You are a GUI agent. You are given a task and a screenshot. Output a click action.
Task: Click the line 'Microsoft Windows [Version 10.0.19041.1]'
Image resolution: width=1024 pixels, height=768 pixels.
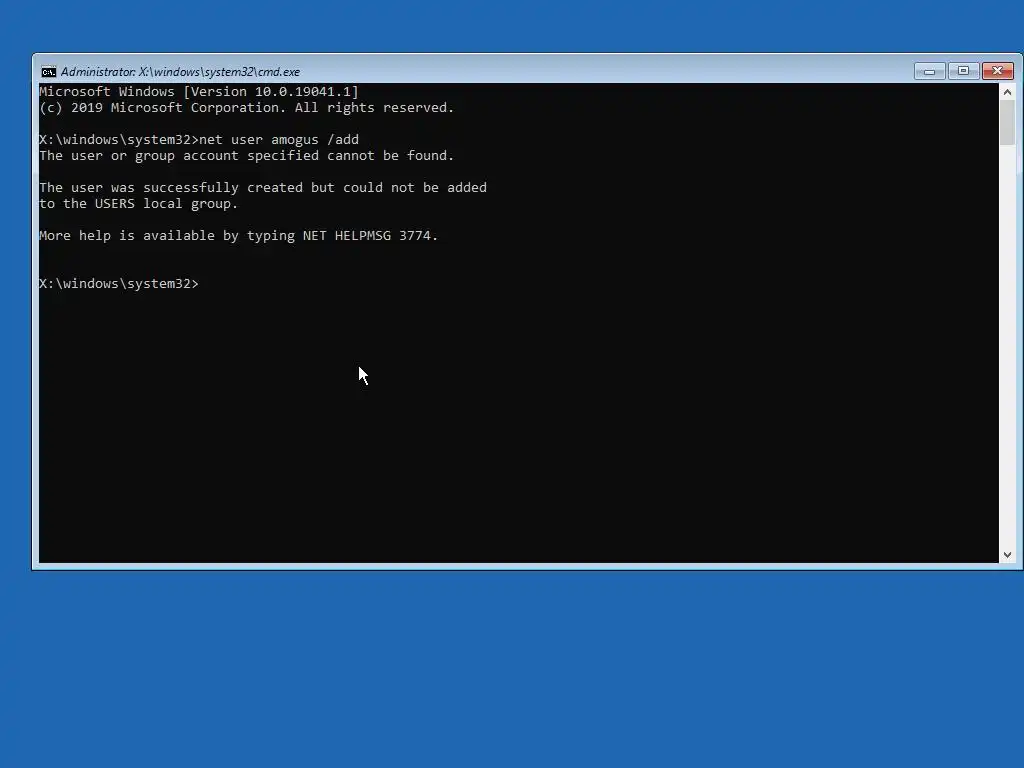(x=199, y=91)
